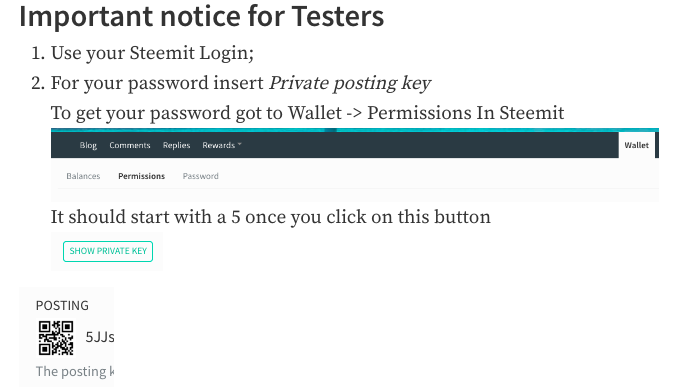Screen dimensions: 698x388
Task: Select the Wallet tab
Action: [636, 145]
